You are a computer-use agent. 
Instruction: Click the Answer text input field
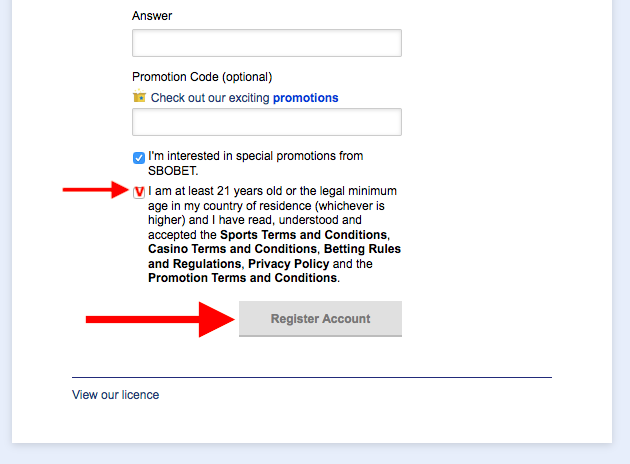[267, 43]
